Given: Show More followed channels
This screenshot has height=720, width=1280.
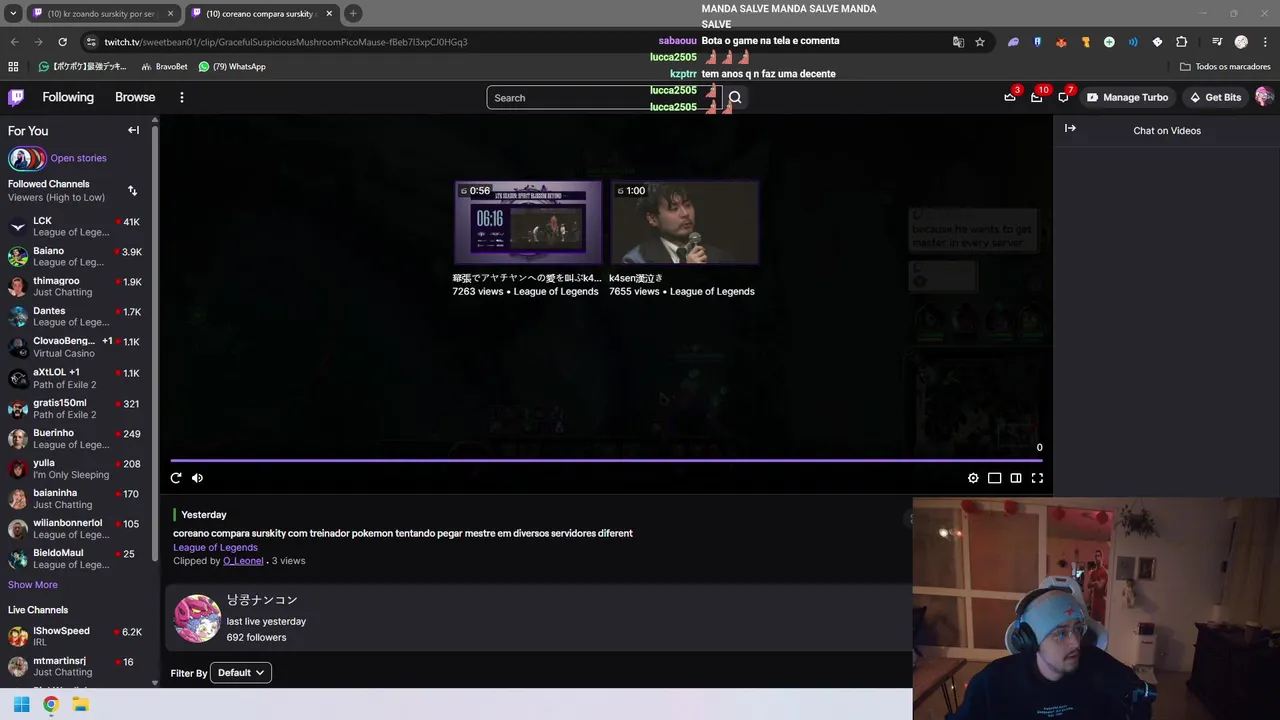Looking at the screenshot, I should pyautogui.click(x=33, y=585).
